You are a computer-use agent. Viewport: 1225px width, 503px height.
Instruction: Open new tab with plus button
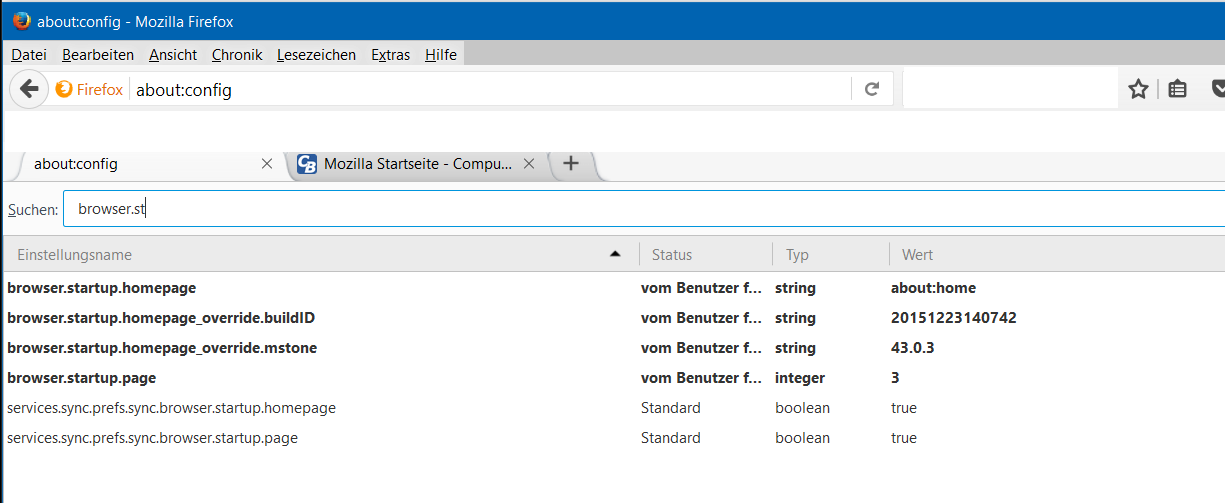pos(571,163)
